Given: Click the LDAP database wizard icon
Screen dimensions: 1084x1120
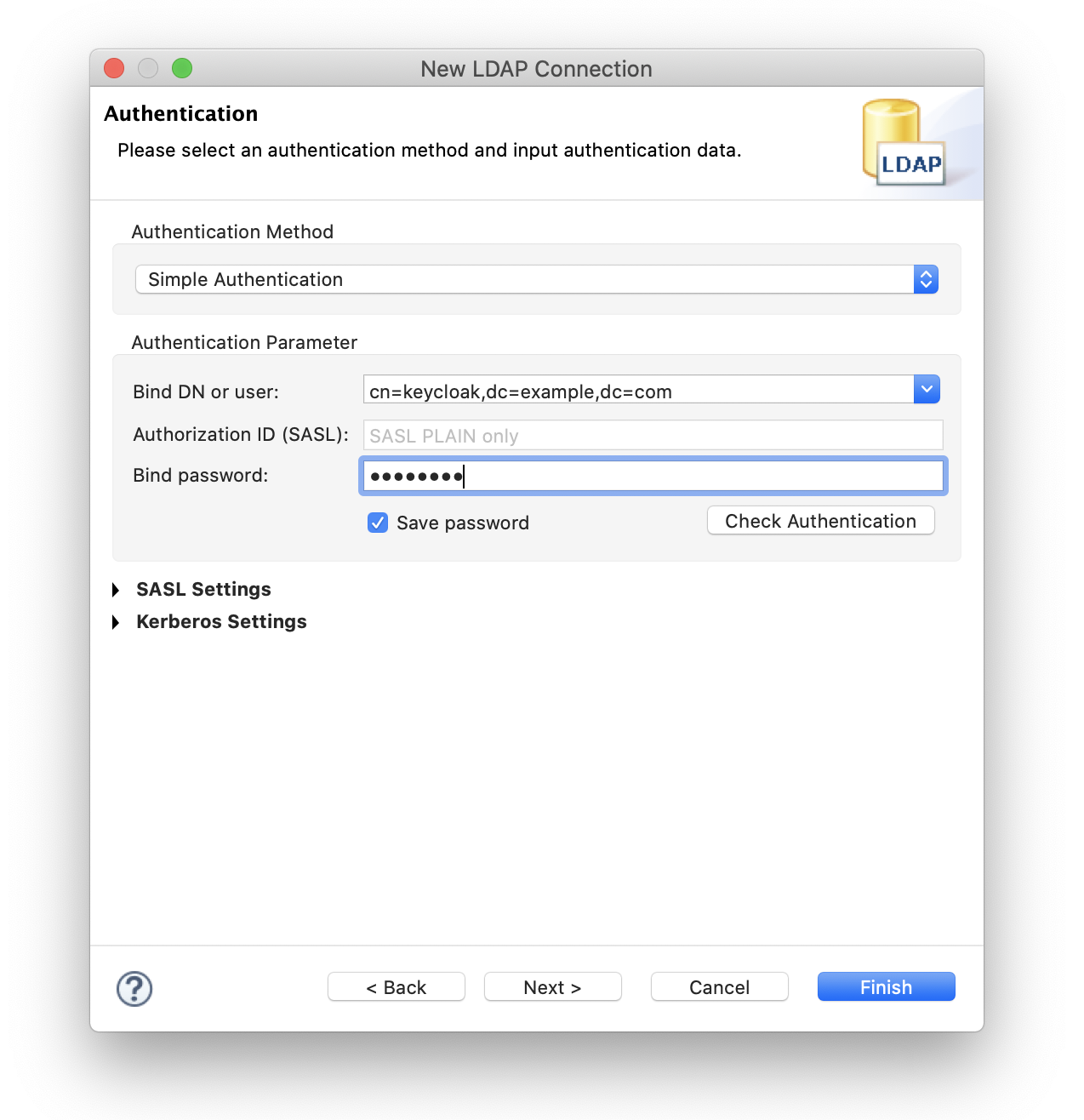Looking at the screenshot, I should [x=904, y=142].
